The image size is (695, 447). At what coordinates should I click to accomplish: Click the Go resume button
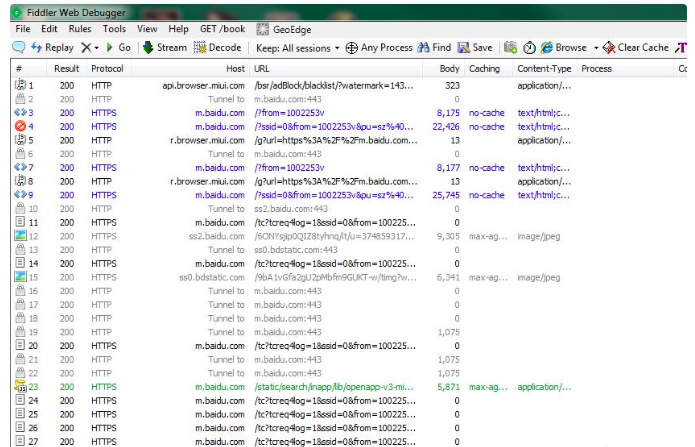119,47
